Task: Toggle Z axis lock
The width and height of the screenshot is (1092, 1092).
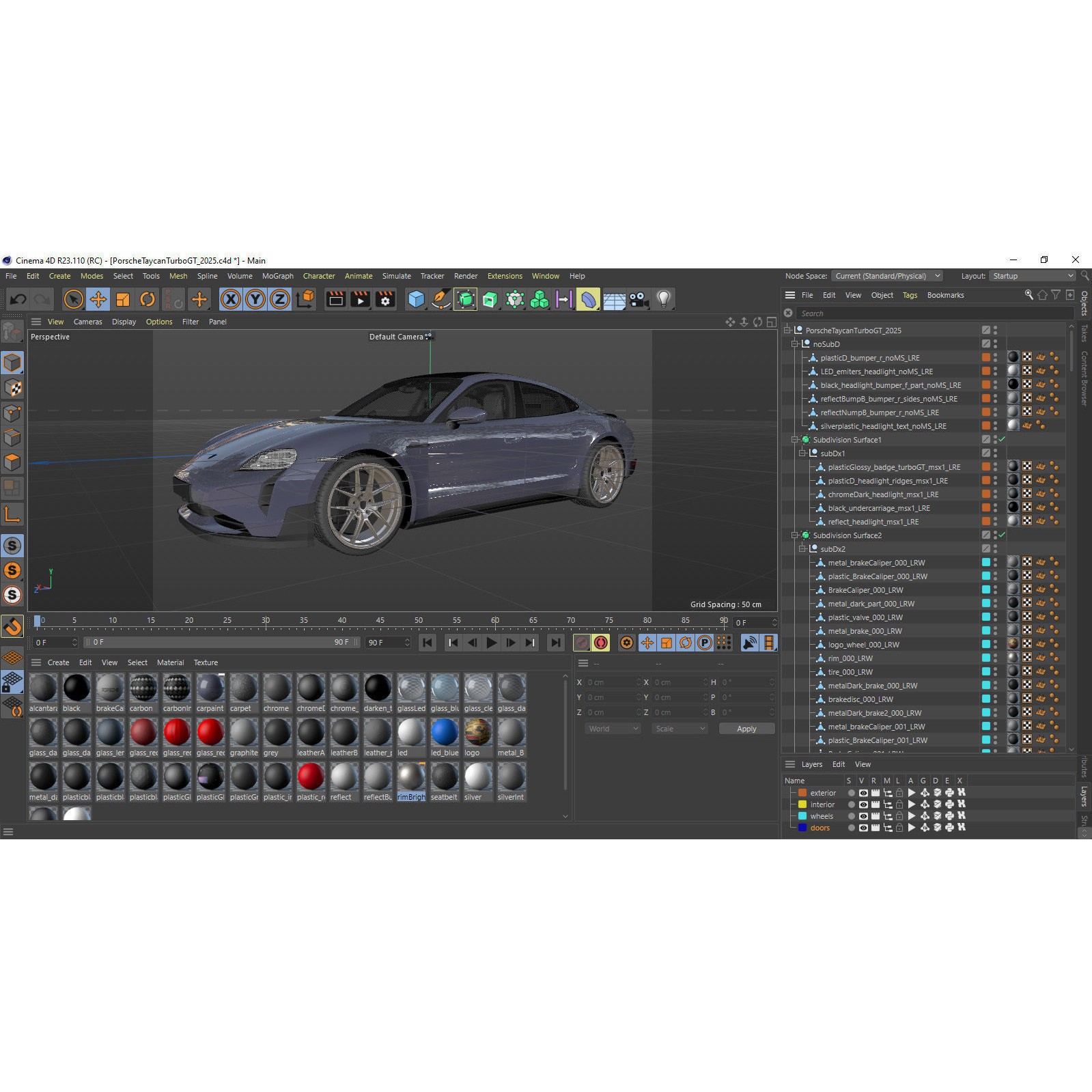Action: tap(280, 299)
